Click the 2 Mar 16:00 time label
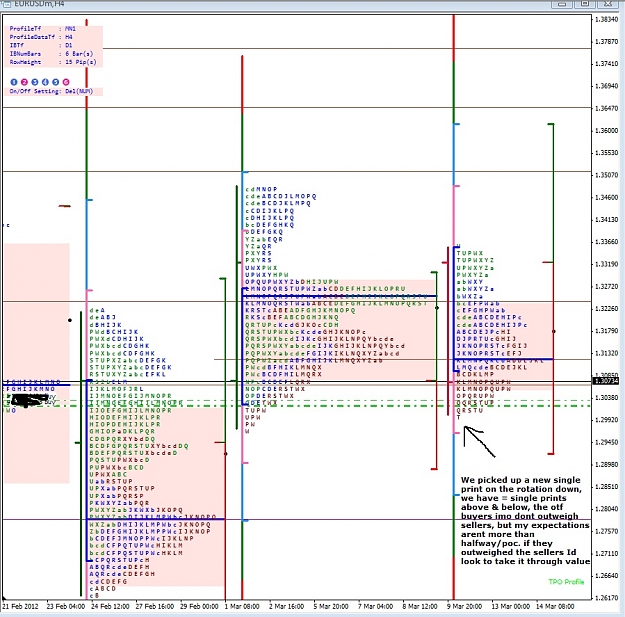 (286, 607)
